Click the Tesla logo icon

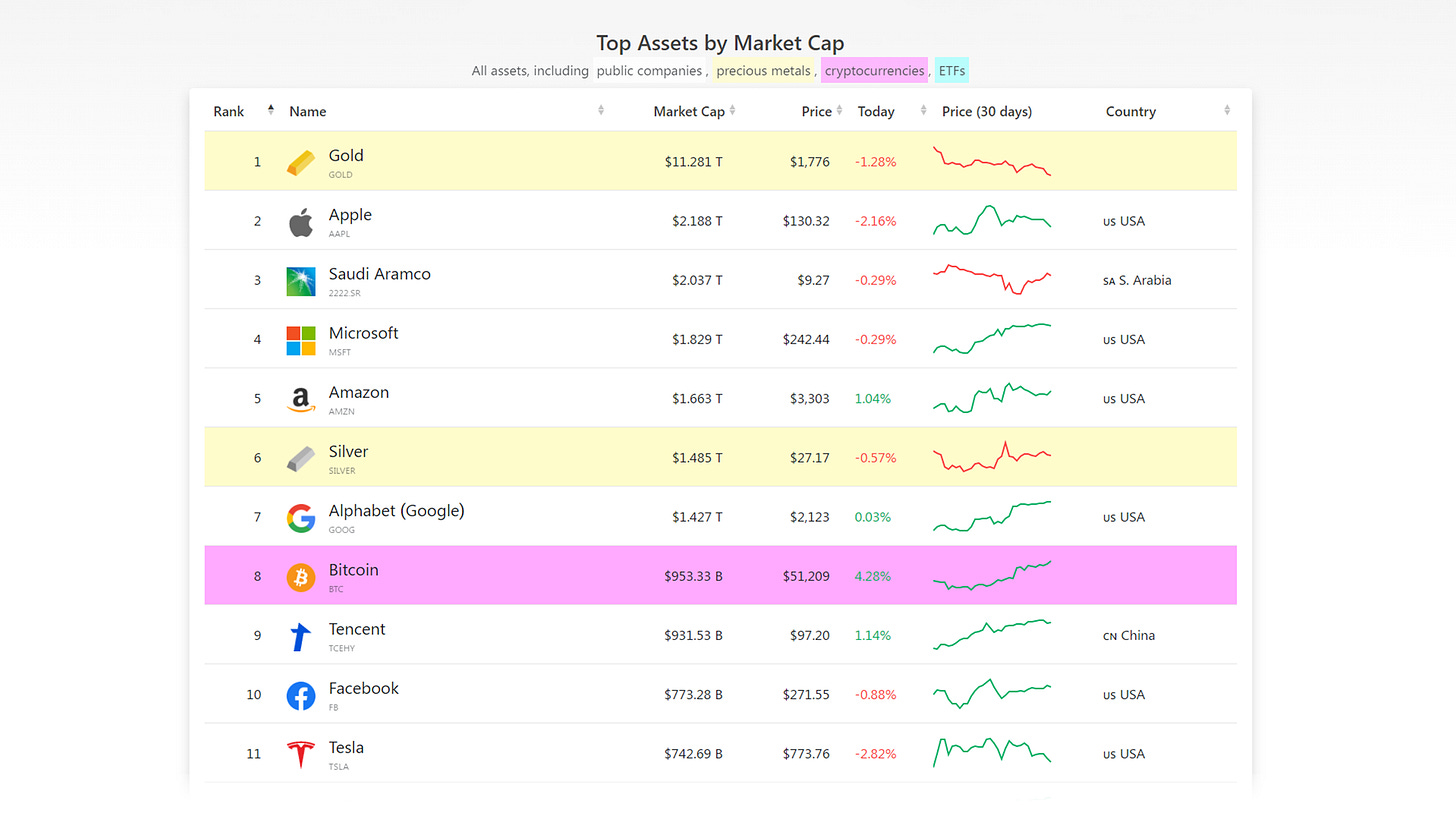[300, 754]
